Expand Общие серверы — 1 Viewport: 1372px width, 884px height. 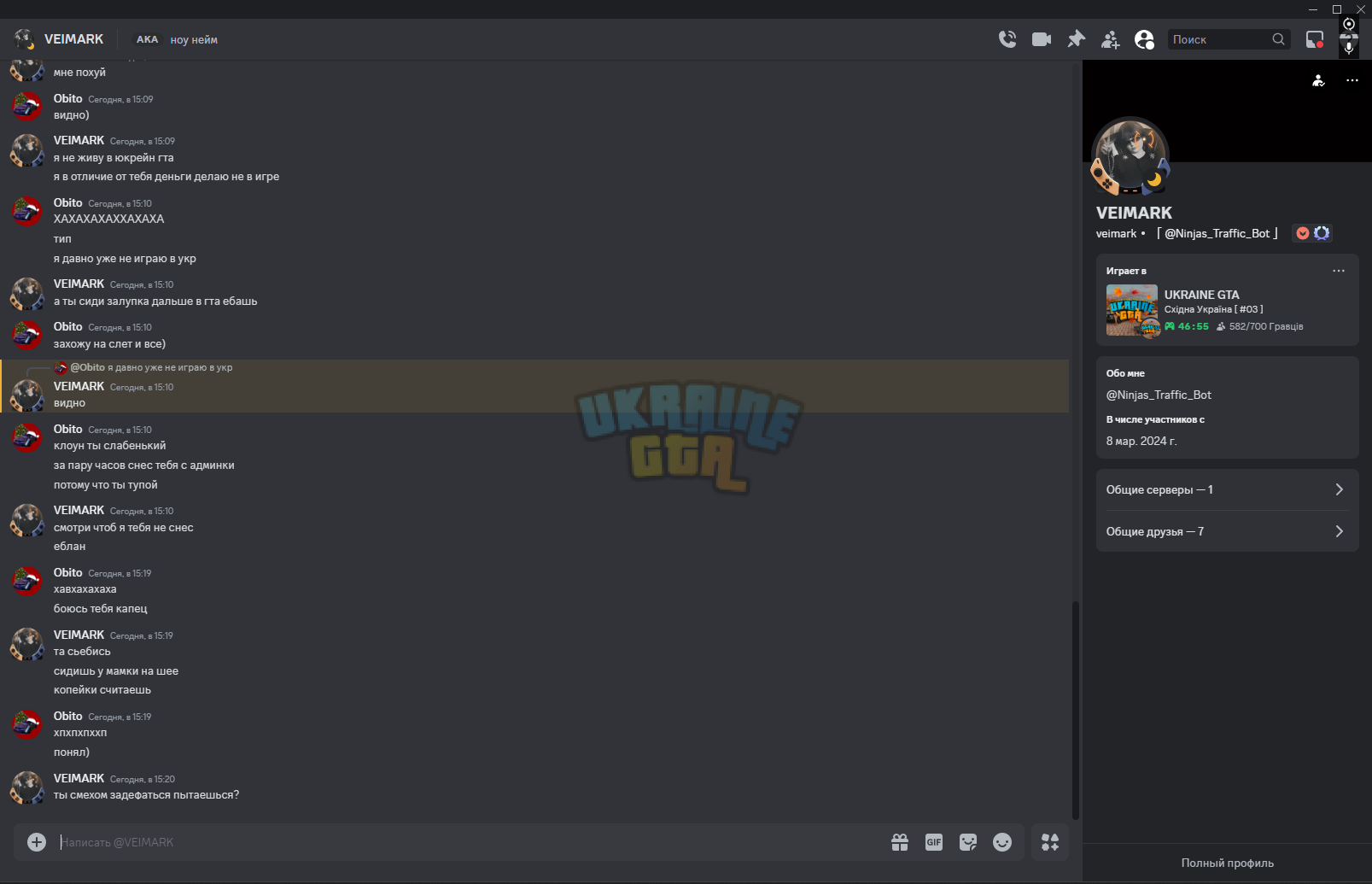1227,489
